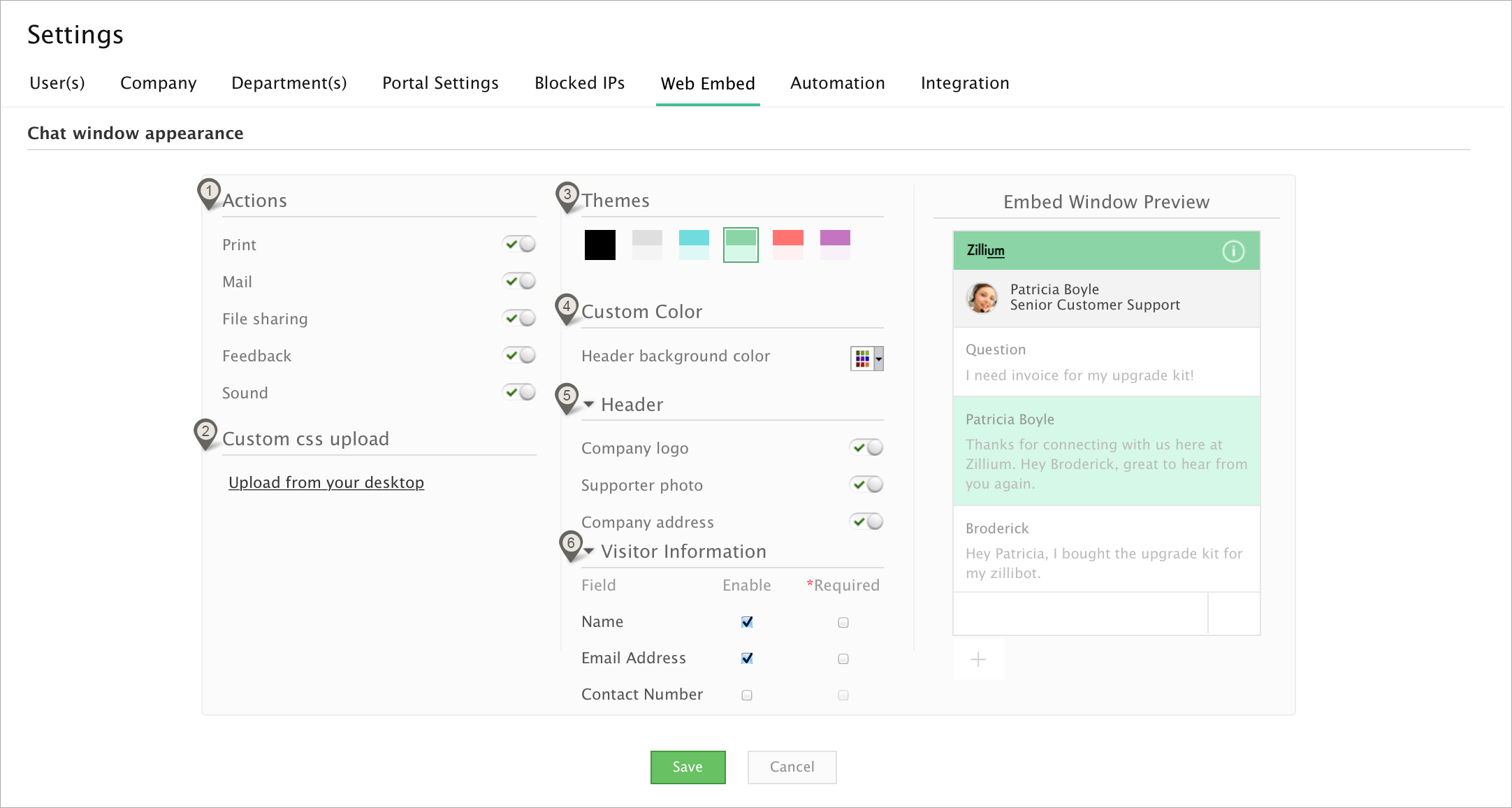The width and height of the screenshot is (1512, 808).
Task: Switch to the Automation tab
Action: coord(837,83)
